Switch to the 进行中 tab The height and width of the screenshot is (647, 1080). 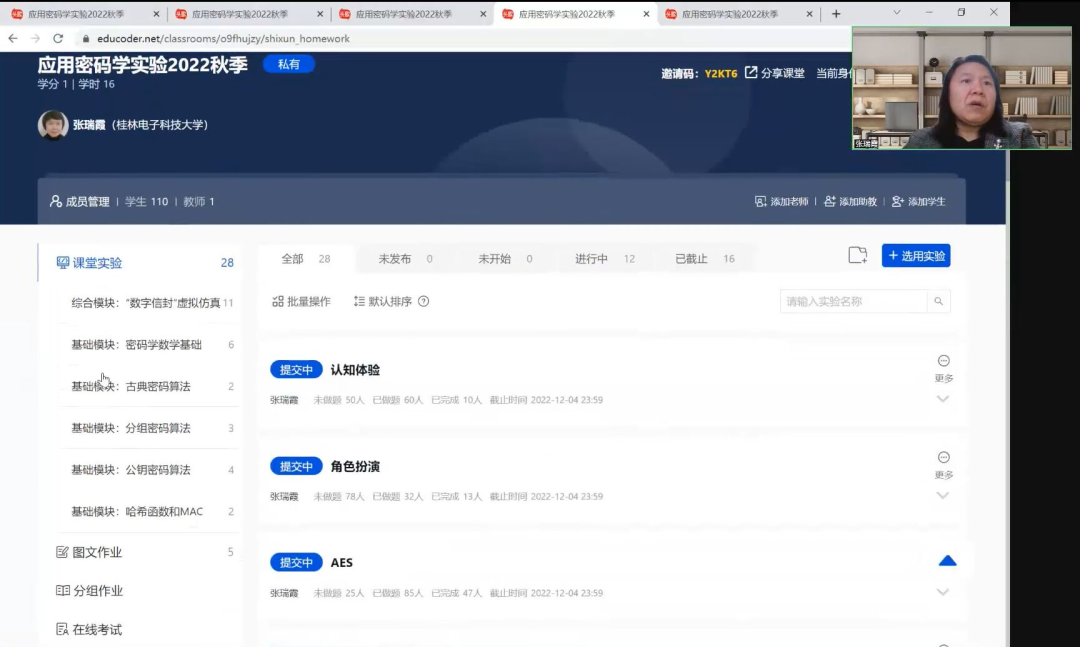591,259
